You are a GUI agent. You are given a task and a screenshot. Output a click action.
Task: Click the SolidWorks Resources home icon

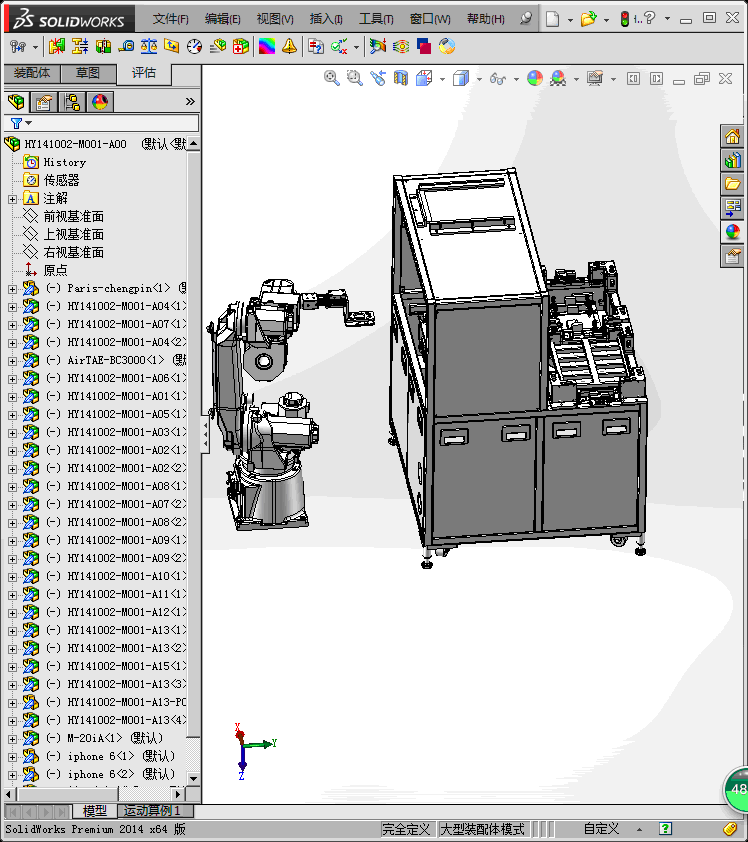pyautogui.click(x=733, y=137)
